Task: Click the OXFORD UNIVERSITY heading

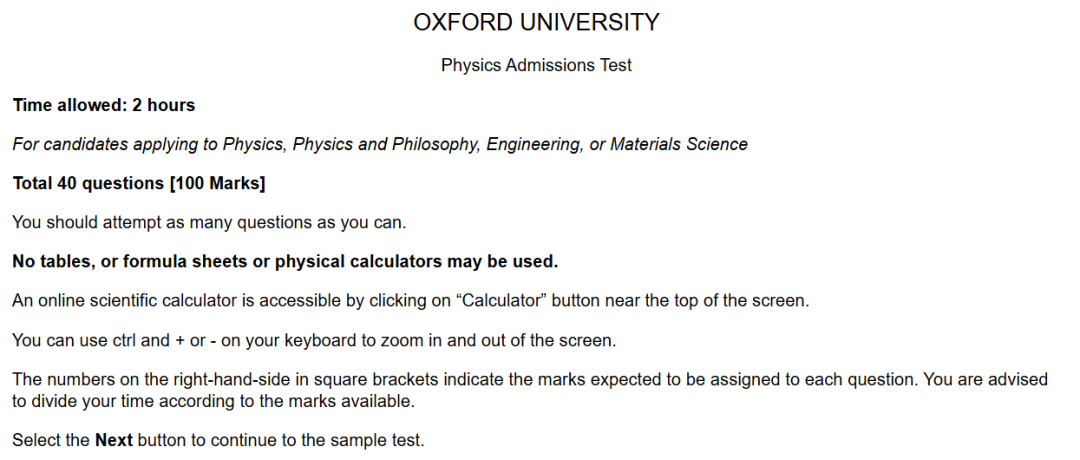Action: (x=536, y=23)
